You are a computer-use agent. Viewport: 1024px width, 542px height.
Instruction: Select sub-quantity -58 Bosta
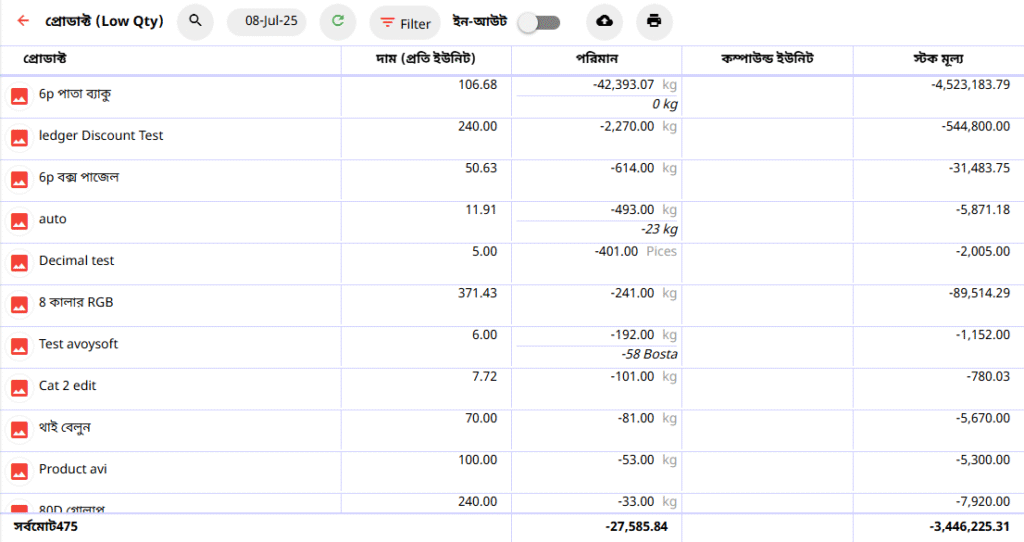pos(649,355)
